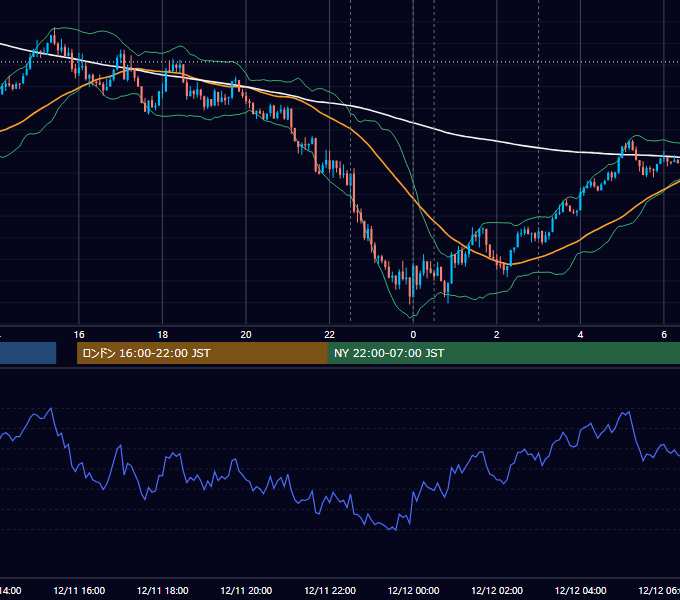
Task: Click the ロンドン 16:00-22:00 JST session bar
Action: pyautogui.click(x=202, y=353)
